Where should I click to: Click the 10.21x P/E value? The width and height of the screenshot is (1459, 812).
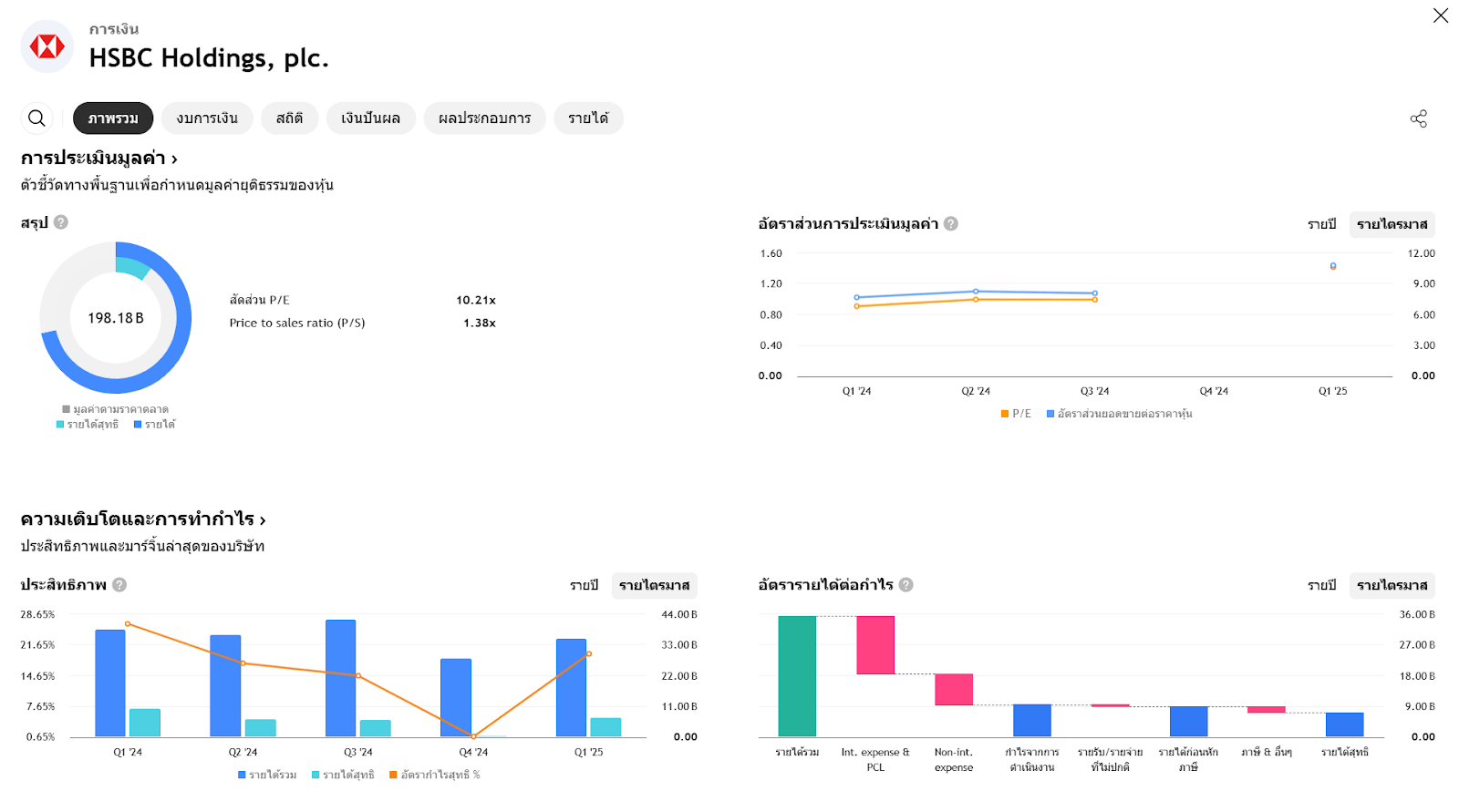click(x=476, y=300)
